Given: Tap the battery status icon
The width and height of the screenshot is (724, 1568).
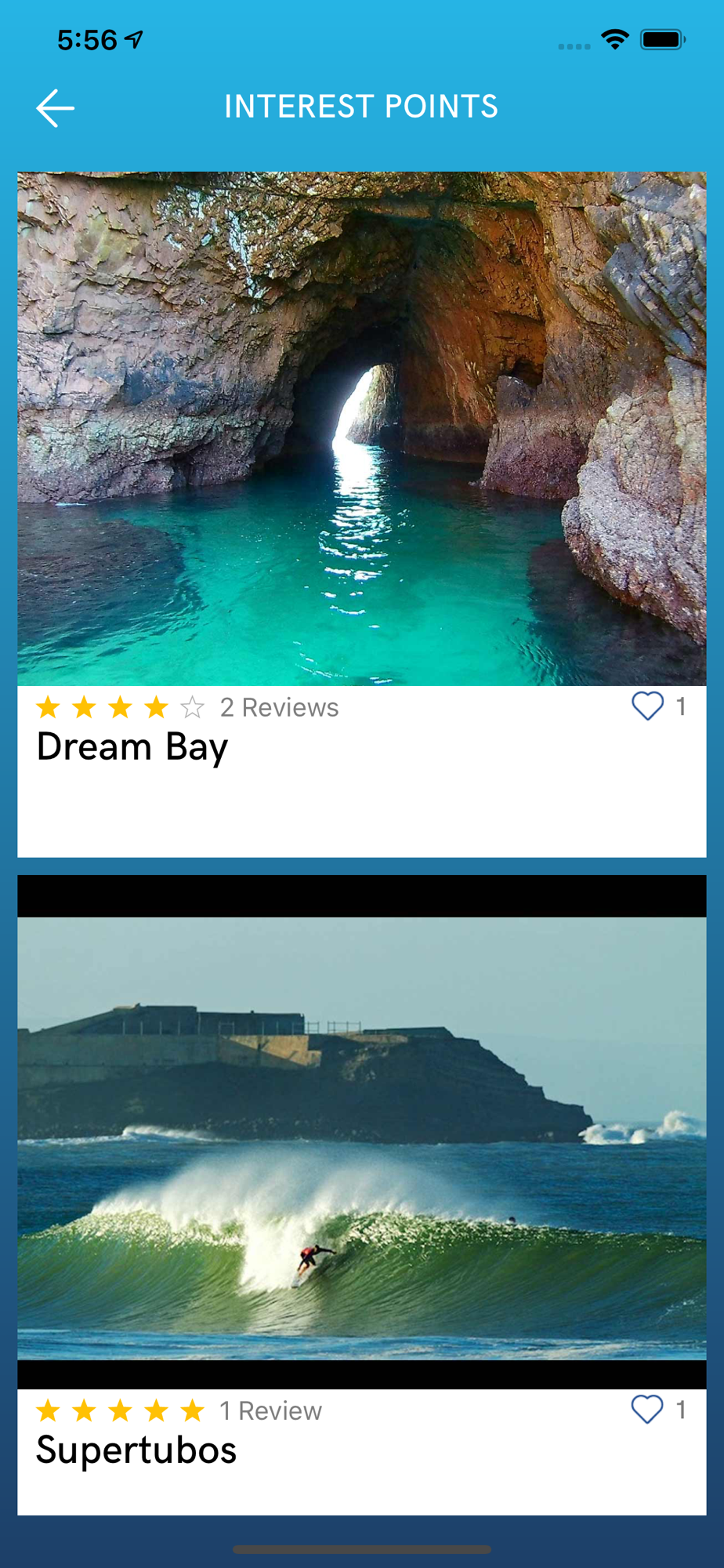Looking at the screenshot, I should tap(663, 39).
